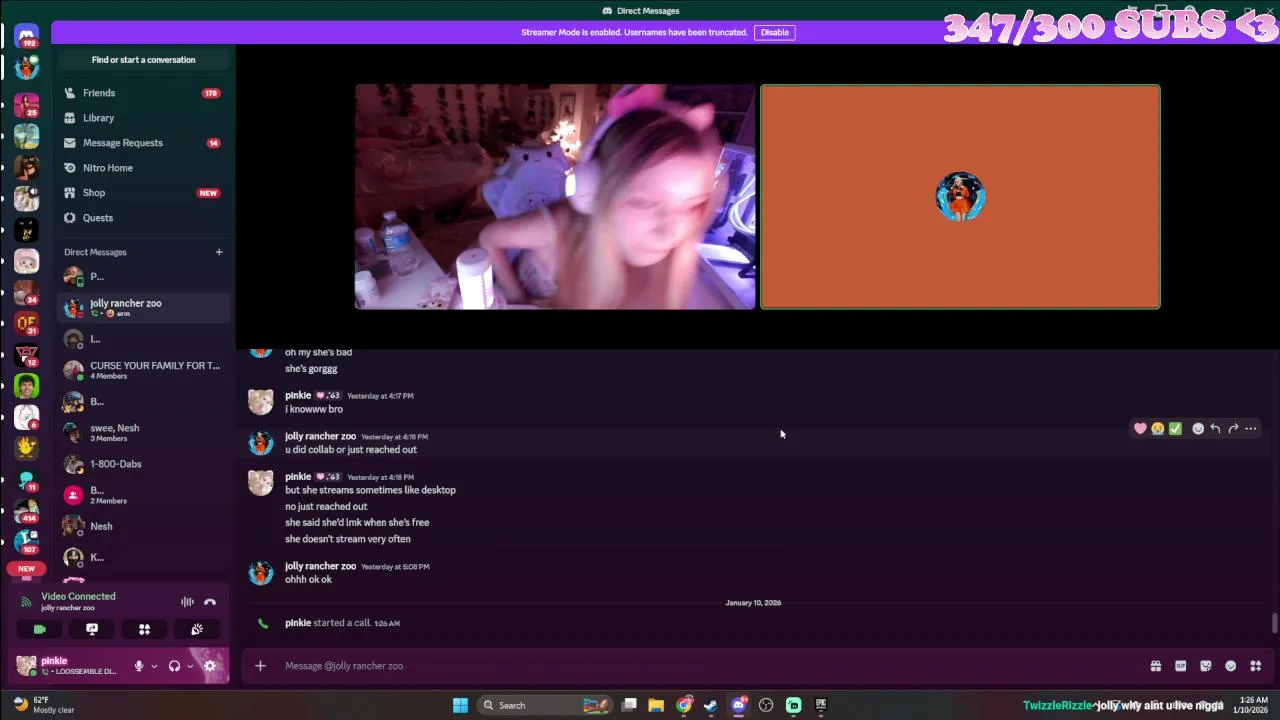This screenshot has height=720, width=1280.
Task: Forward the message
Action: 1233,429
